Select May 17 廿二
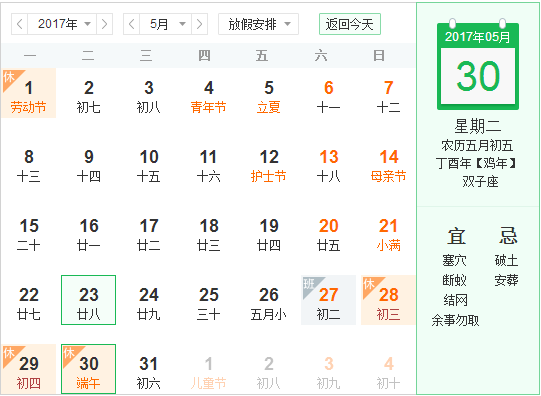This screenshot has height=396, width=541. tap(149, 231)
